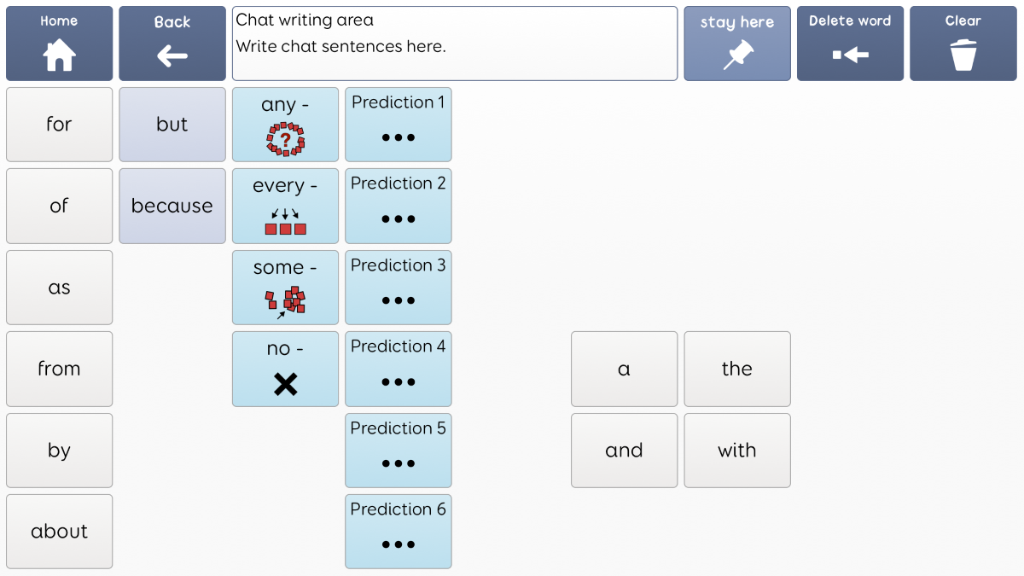Delete the last word

tap(850, 44)
